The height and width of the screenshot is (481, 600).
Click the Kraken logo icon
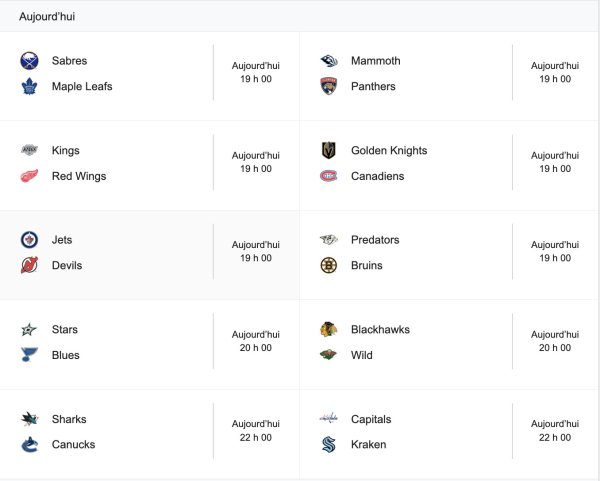tap(329, 445)
